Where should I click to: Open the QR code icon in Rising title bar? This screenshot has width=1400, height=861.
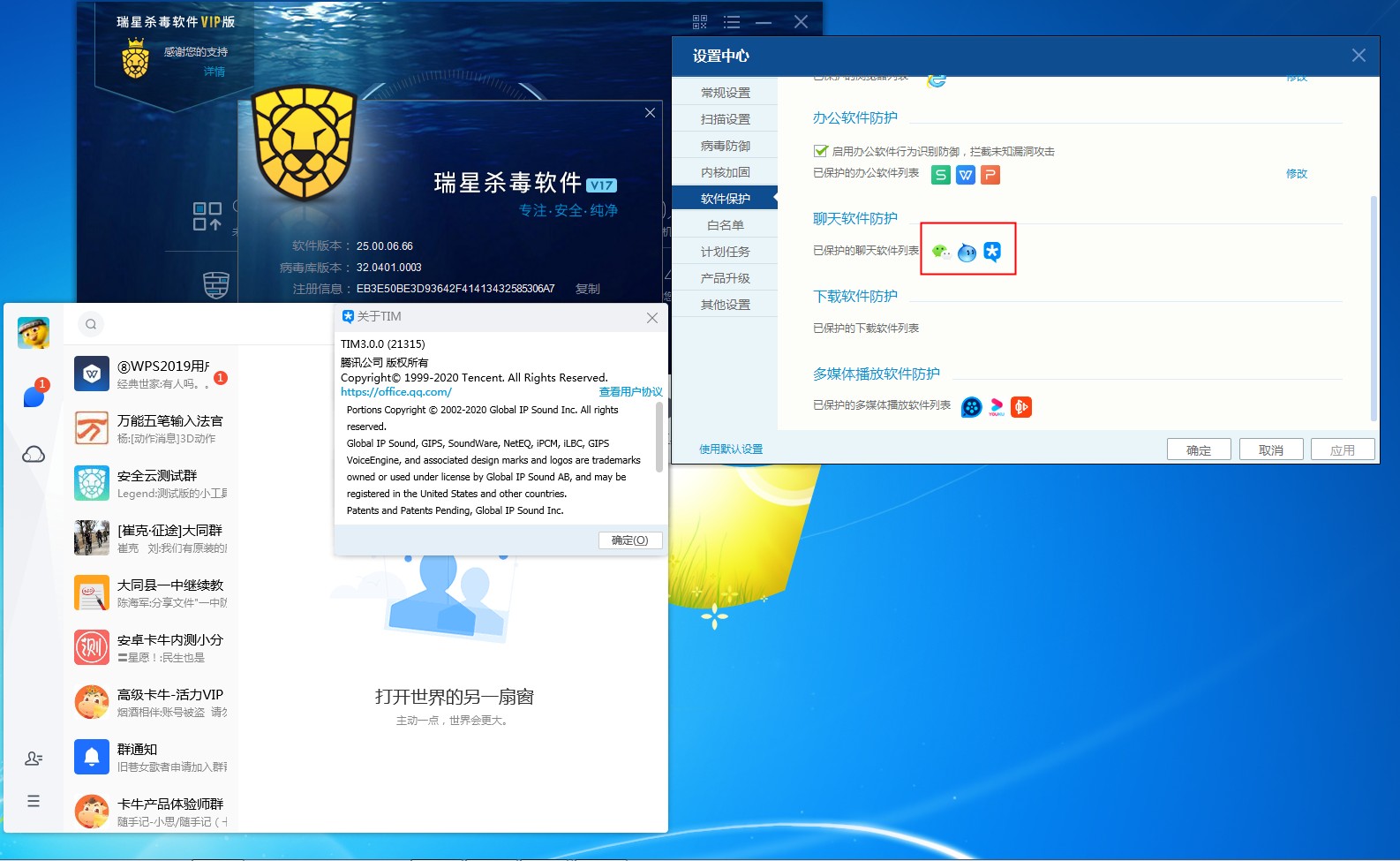point(700,22)
